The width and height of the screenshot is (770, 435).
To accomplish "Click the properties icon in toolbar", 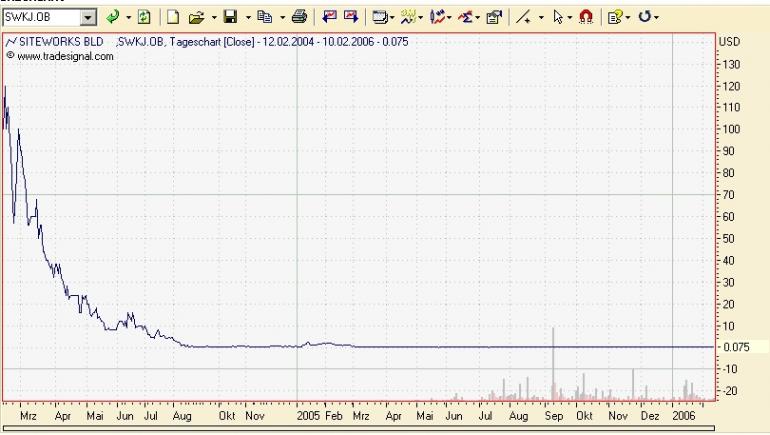I will pyautogui.click(x=493, y=17).
